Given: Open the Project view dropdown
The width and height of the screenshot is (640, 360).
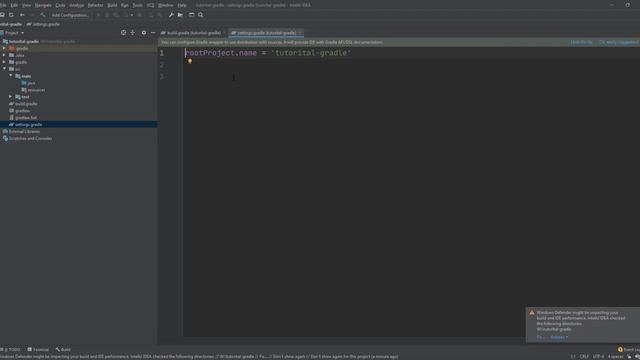Looking at the screenshot, I should pyautogui.click(x=13, y=33).
